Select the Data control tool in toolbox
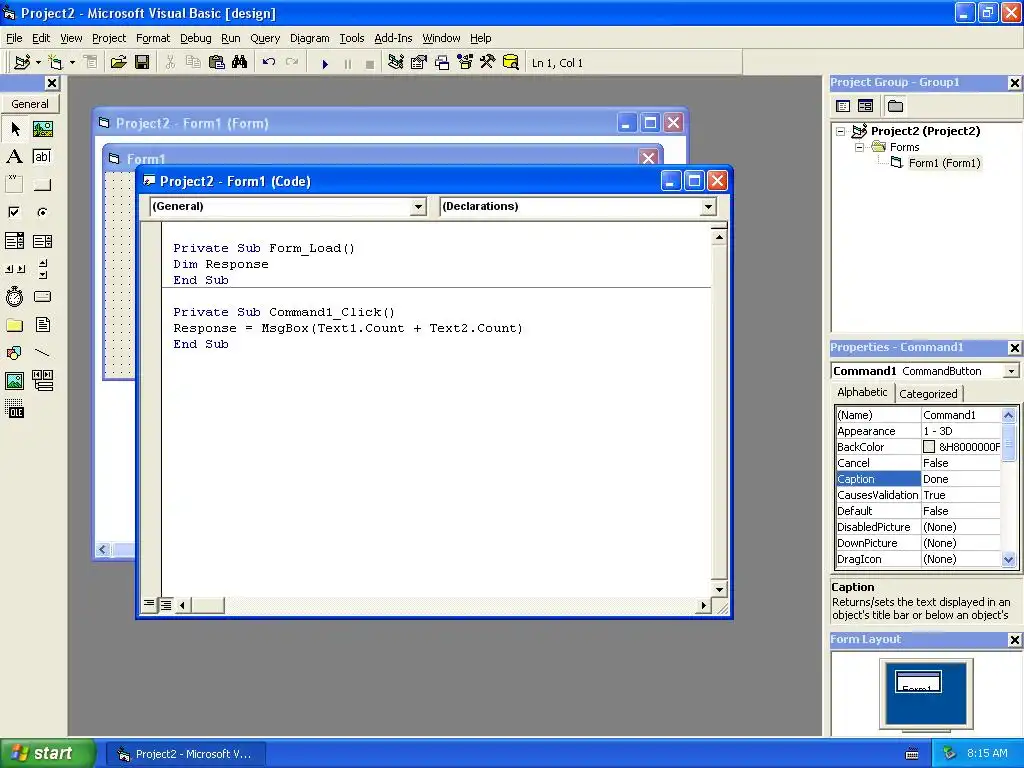This screenshot has width=1024, height=768. (x=42, y=380)
